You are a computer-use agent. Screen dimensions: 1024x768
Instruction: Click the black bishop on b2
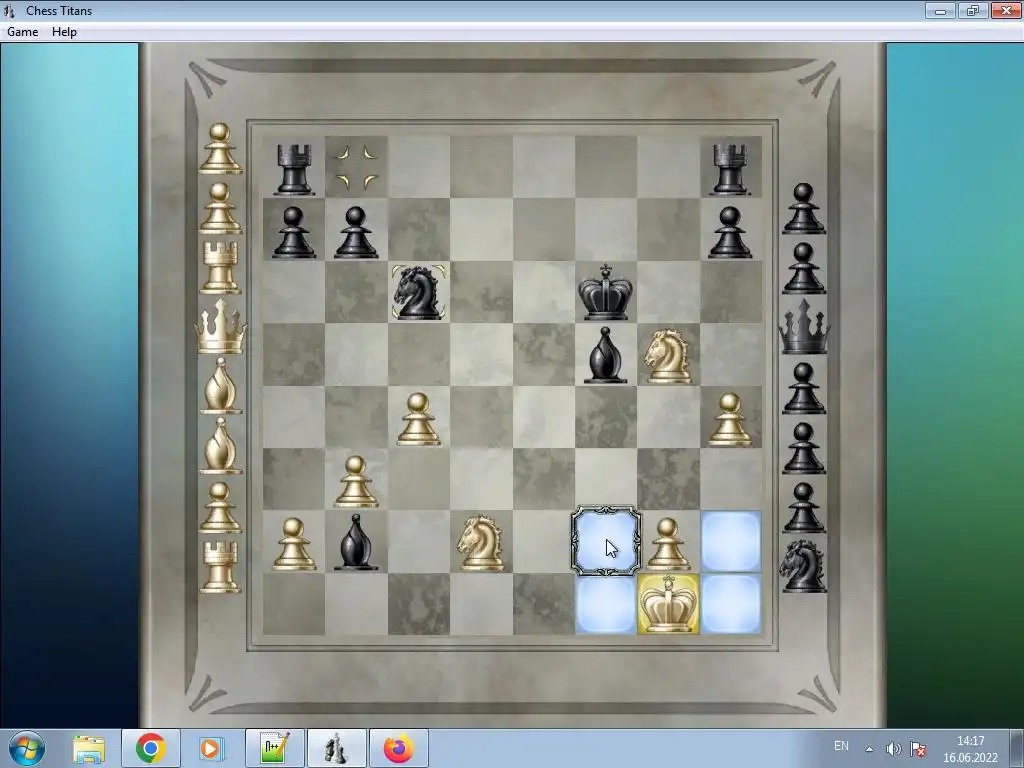pos(356,542)
